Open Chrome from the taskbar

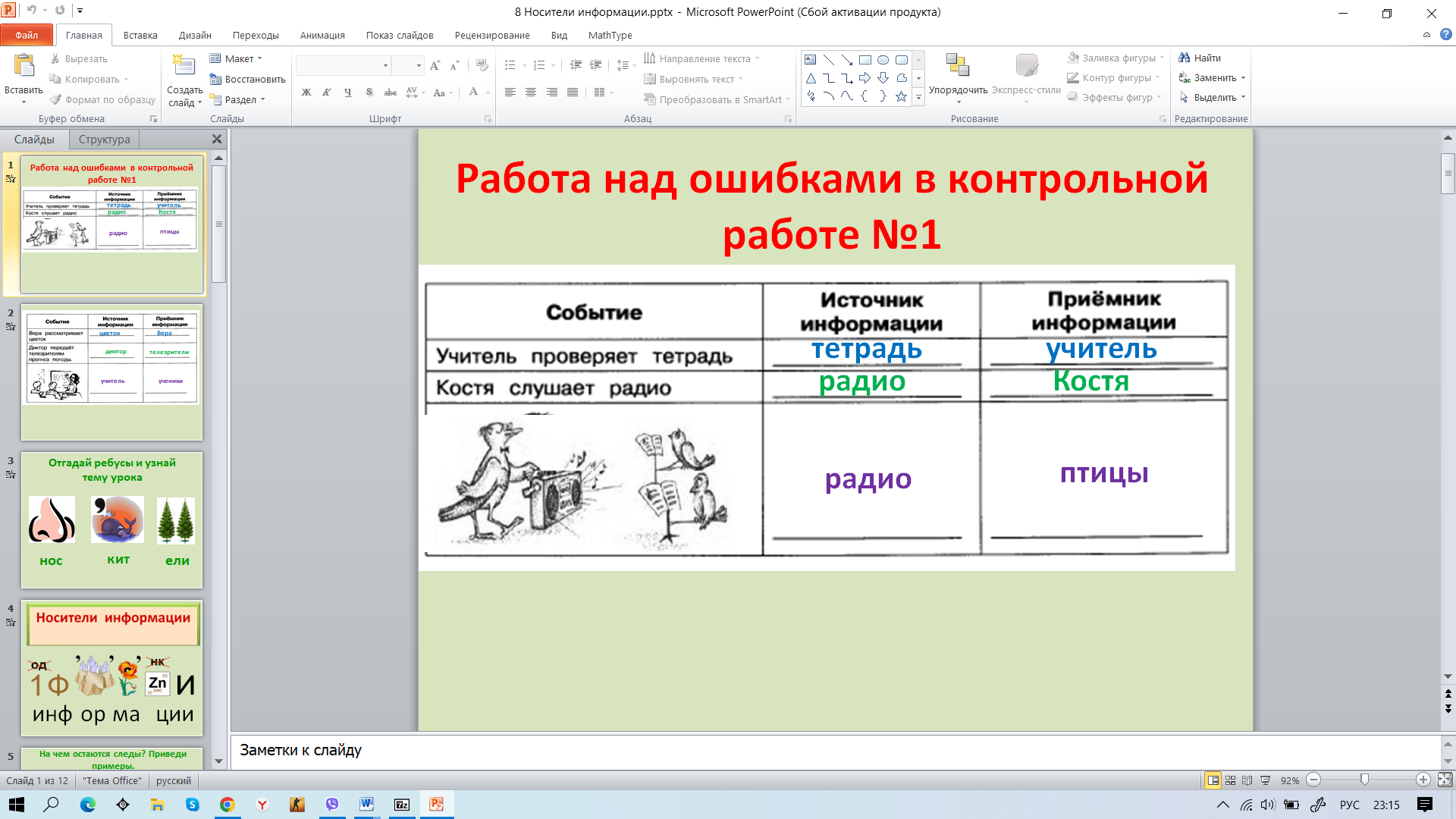(227, 805)
